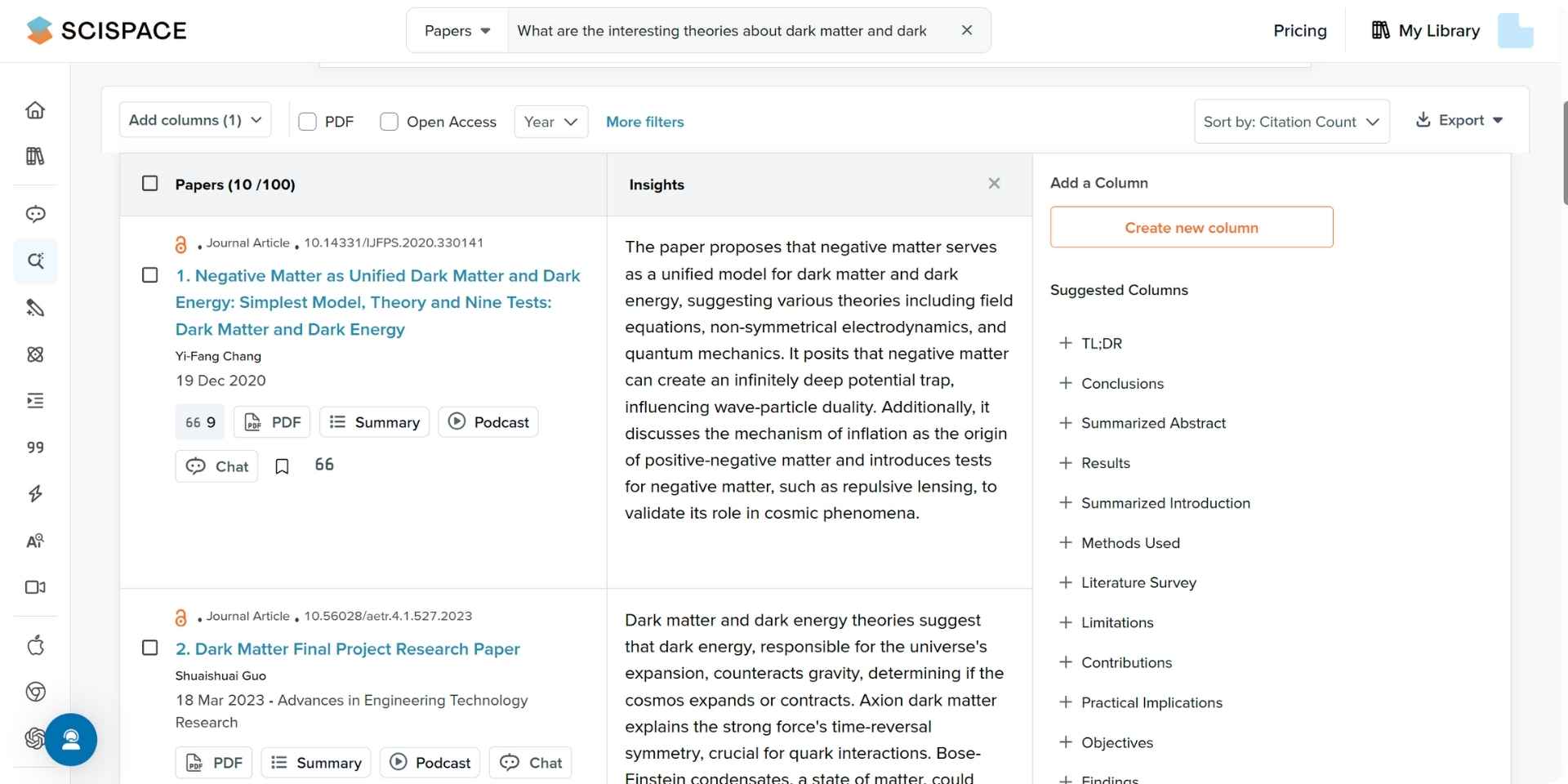Open the video camera sidebar icon
Image resolution: width=1568 pixels, height=784 pixels.
35,587
